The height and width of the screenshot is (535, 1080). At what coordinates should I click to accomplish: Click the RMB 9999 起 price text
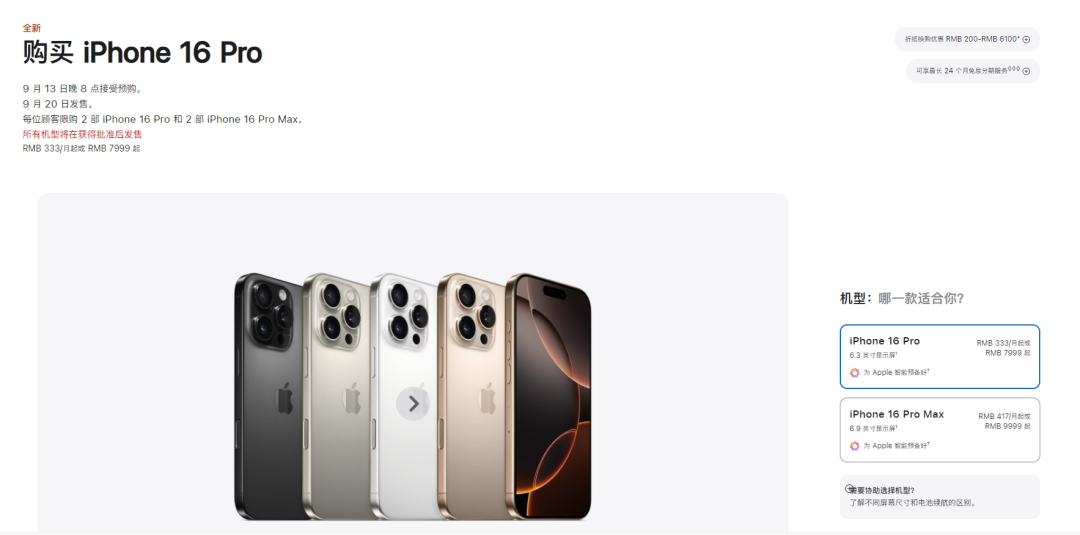(1008, 426)
